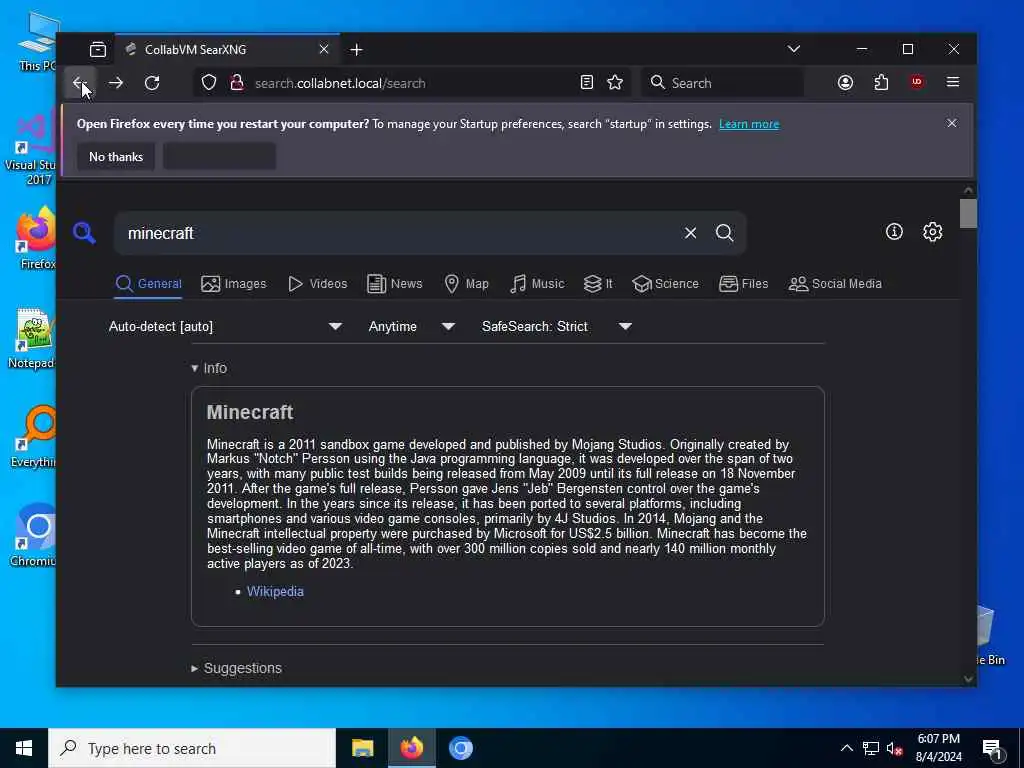Open the taskbar clock and date
The width and height of the screenshot is (1024, 768).
click(938, 748)
